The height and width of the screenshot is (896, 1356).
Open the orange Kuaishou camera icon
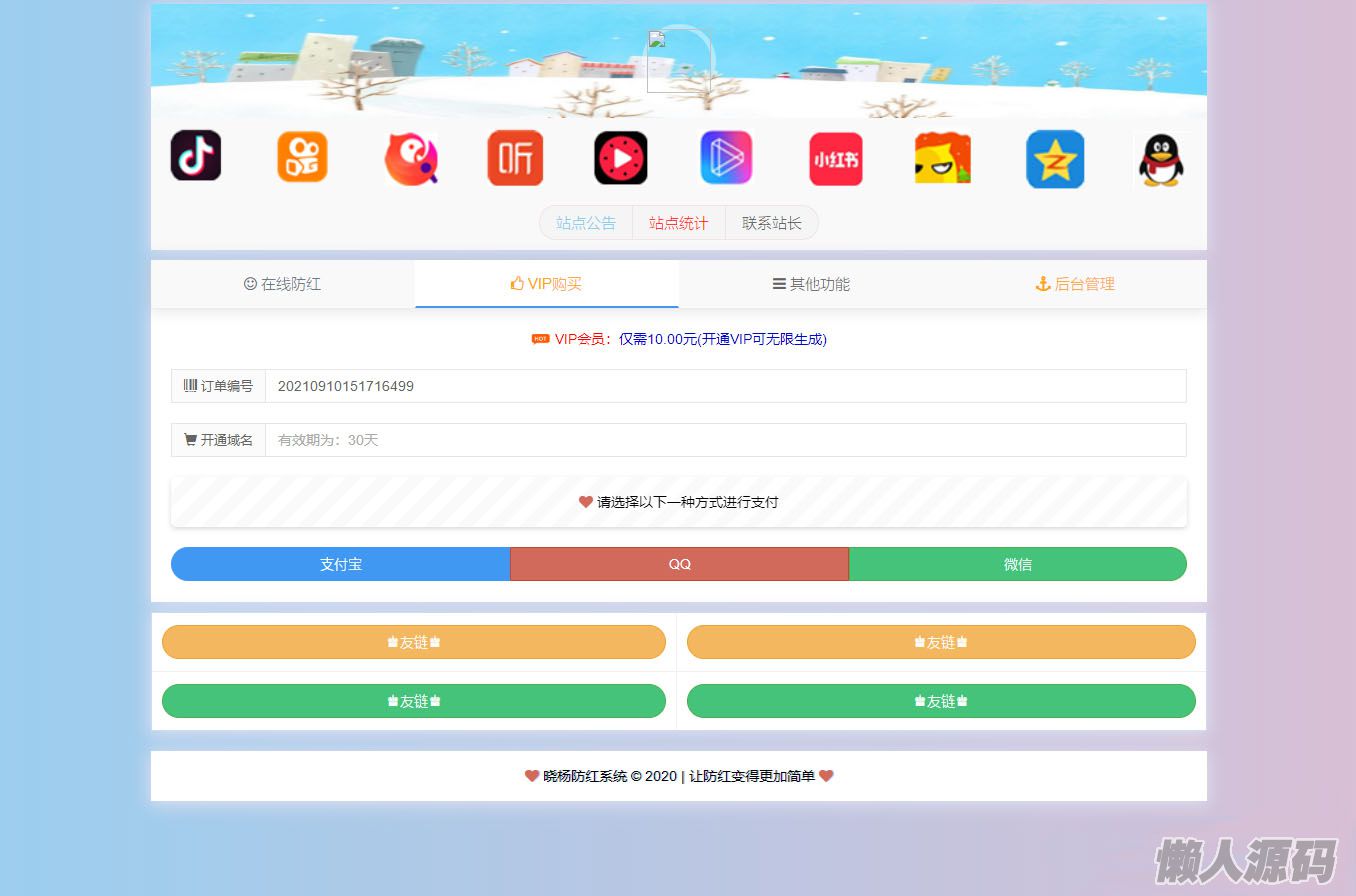coord(302,157)
